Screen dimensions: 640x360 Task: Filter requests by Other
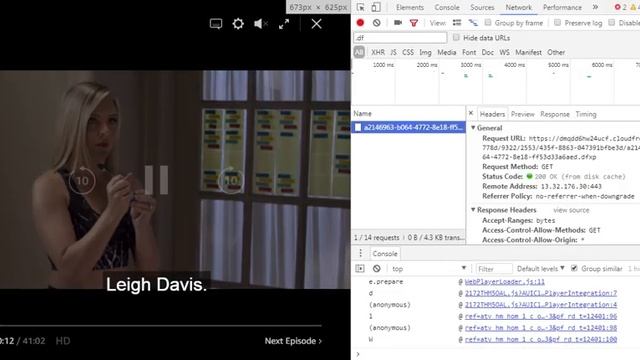[x=556, y=52]
